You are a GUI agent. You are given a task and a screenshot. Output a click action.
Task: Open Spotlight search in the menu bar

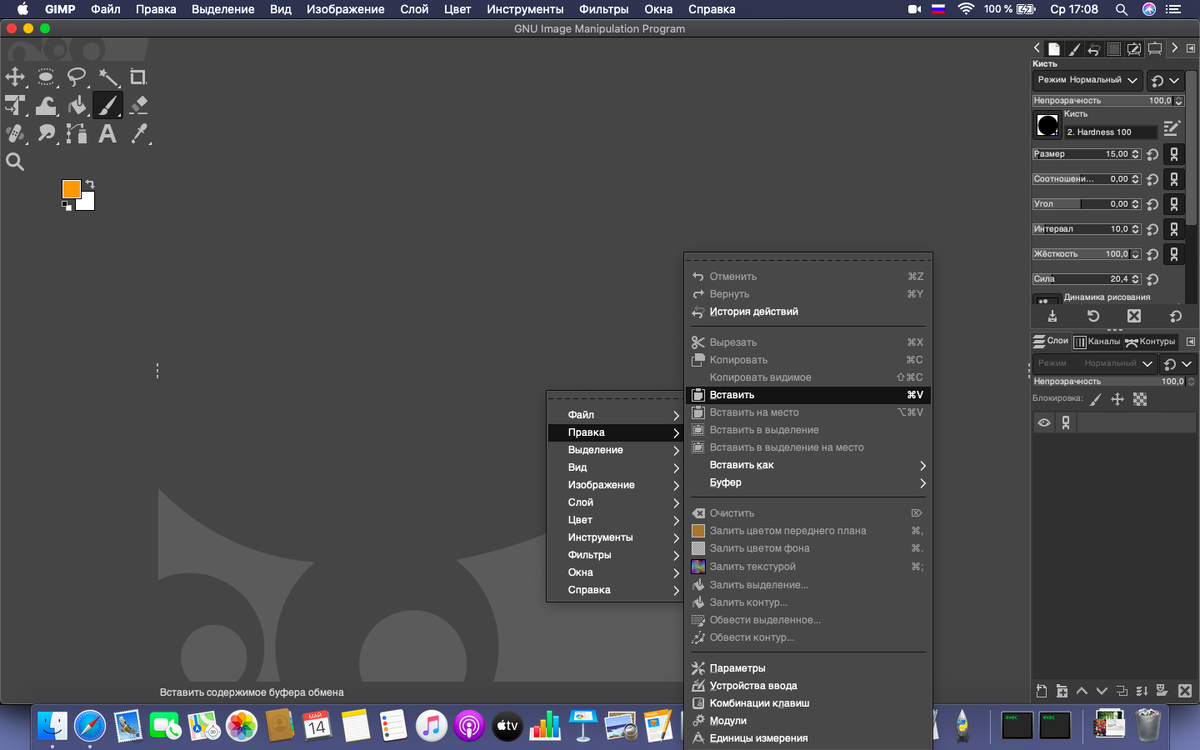pyautogui.click(x=1122, y=9)
